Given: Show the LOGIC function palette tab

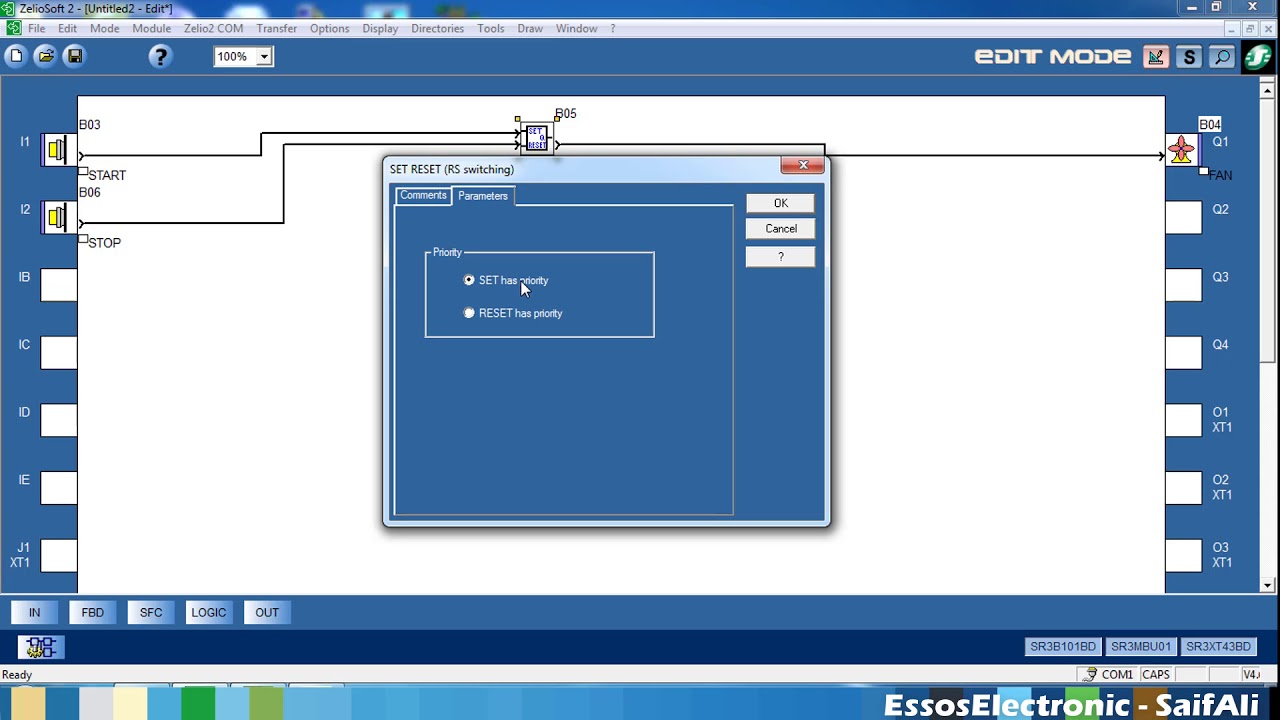Looking at the screenshot, I should tap(209, 612).
